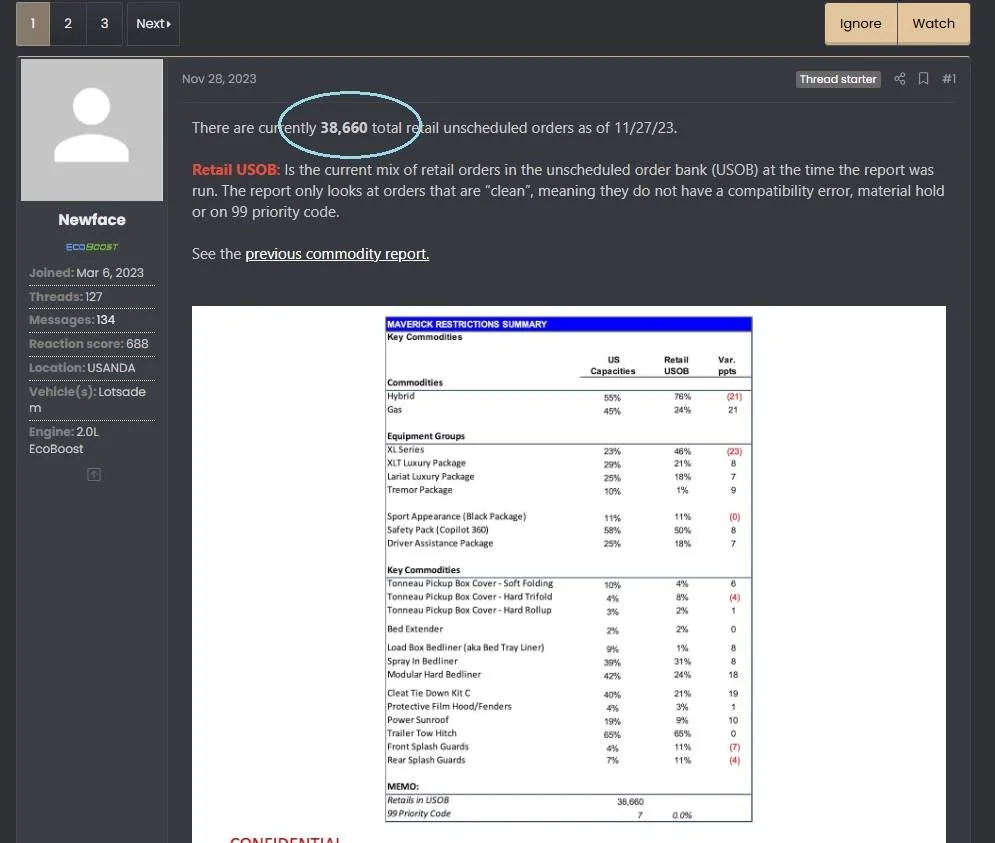The width and height of the screenshot is (995, 843).
Task: Click the Watch thread button
Action: [933, 23]
